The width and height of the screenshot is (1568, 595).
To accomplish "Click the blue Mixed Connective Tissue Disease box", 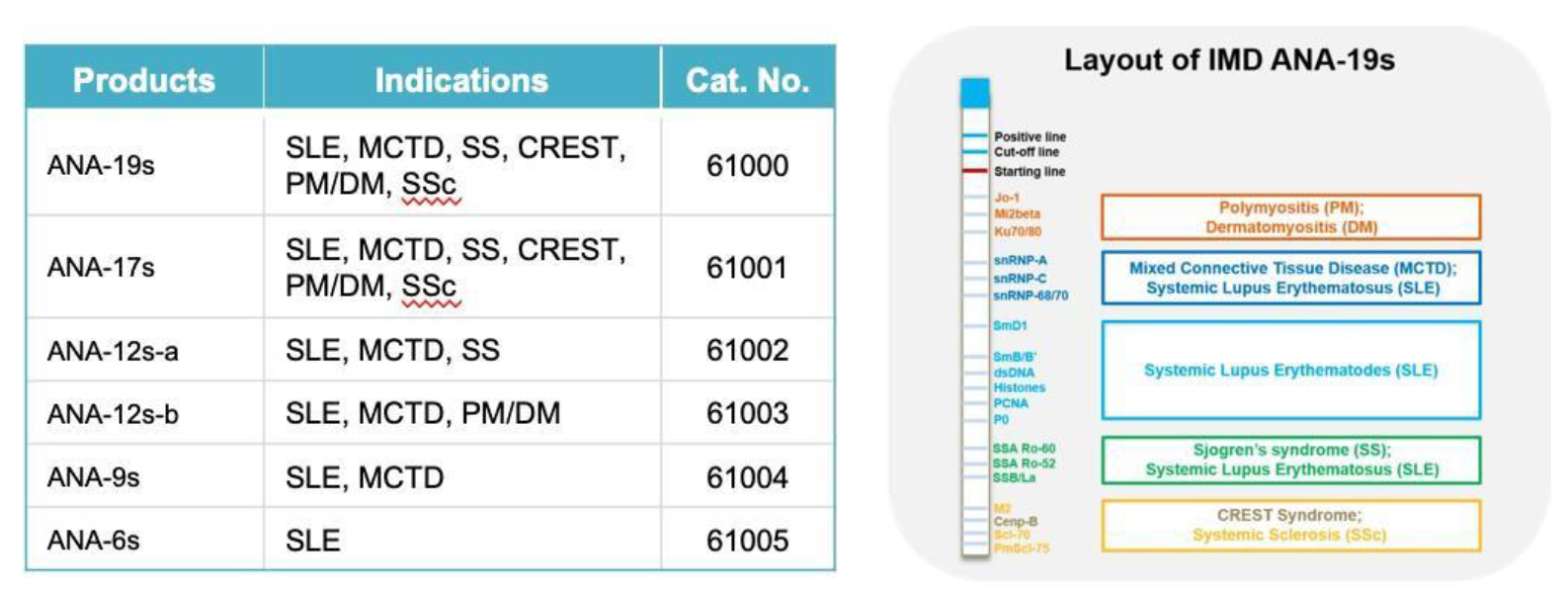I will coord(1291,278).
